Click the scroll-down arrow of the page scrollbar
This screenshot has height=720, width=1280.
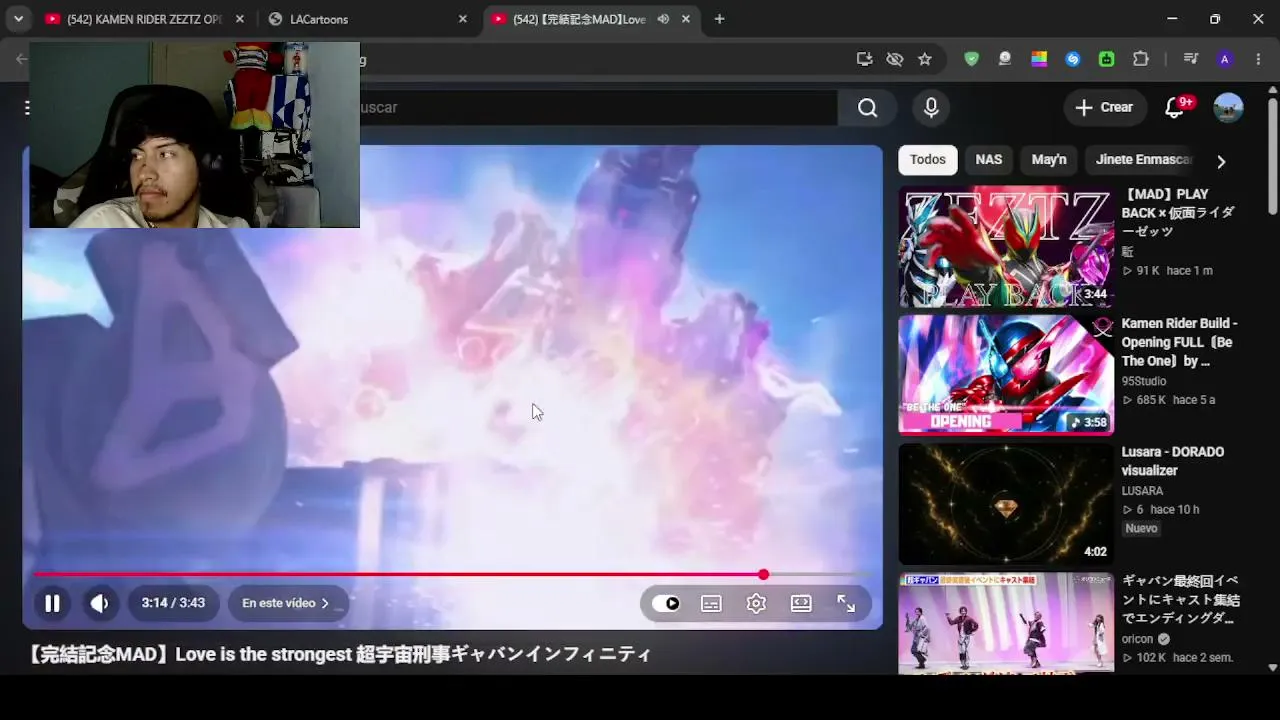1272,667
